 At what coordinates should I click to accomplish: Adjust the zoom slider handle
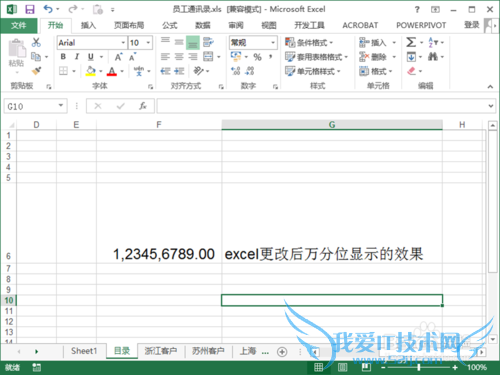(419, 367)
